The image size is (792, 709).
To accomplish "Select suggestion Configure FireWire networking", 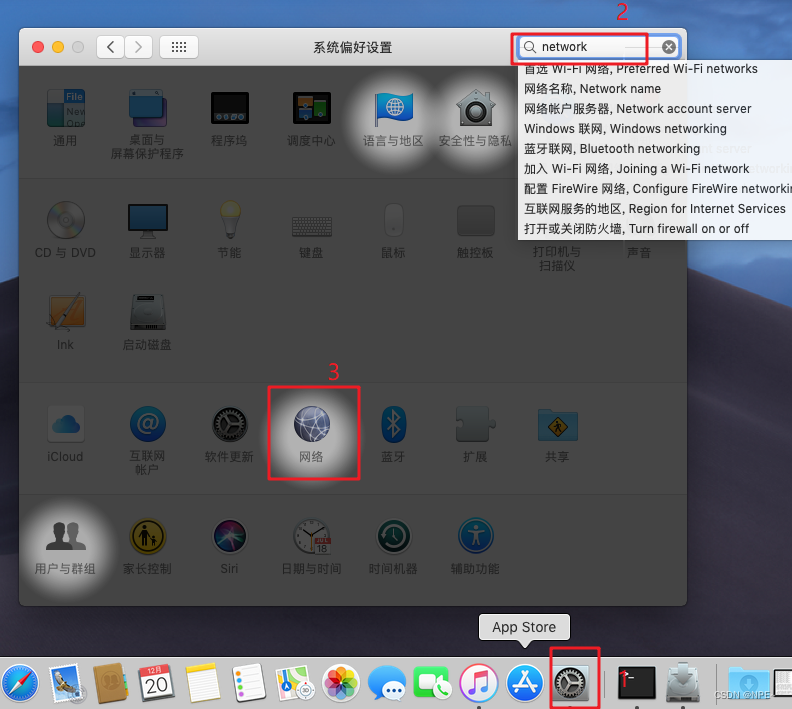I will point(657,189).
